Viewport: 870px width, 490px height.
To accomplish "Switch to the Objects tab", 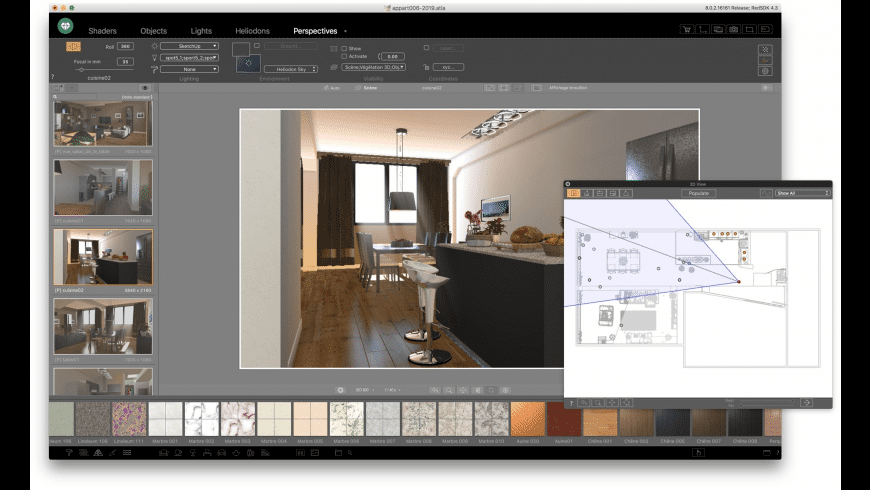I will (x=153, y=31).
